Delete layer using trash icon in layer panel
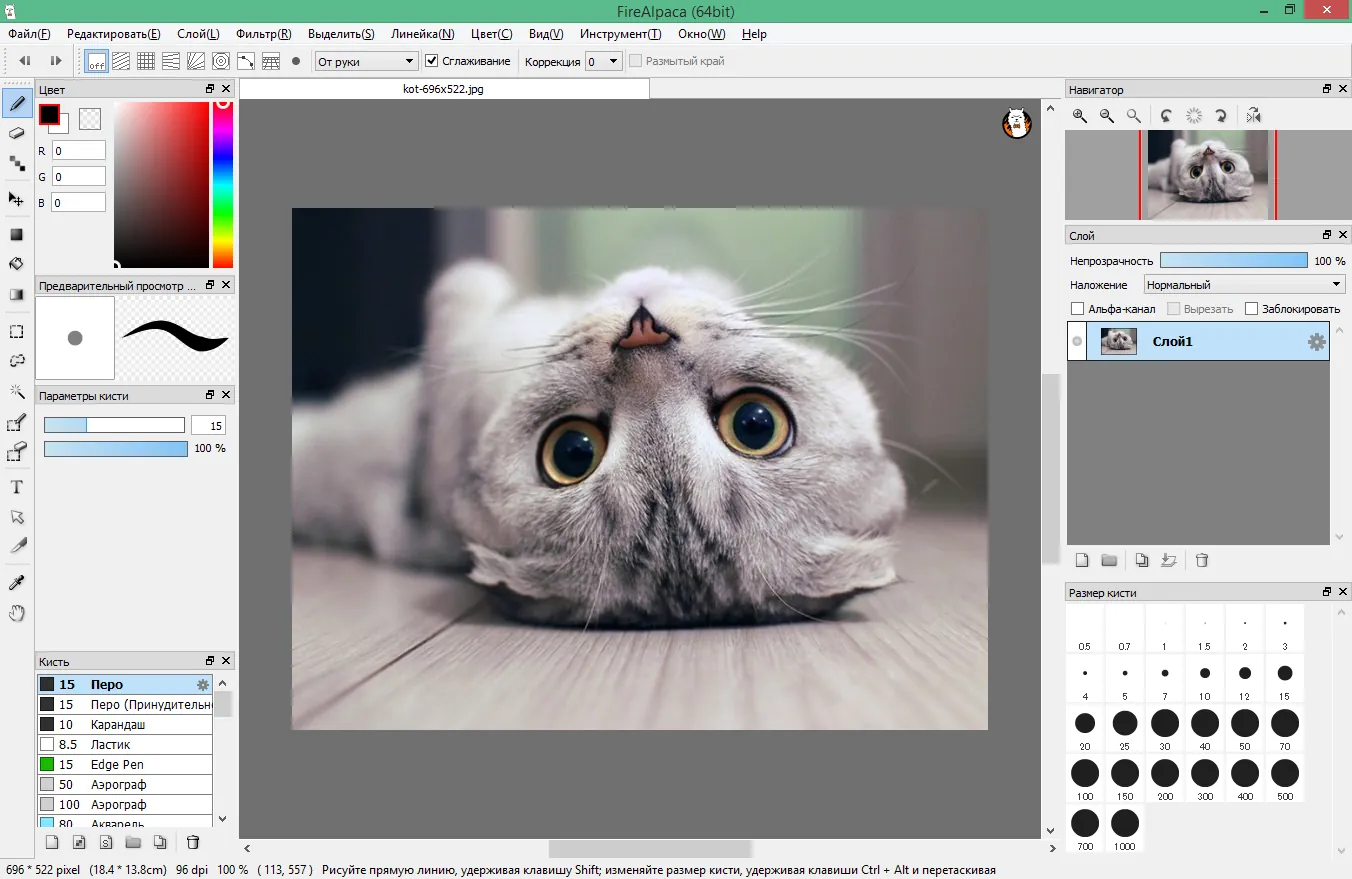1352x879 pixels. point(1203,560)
